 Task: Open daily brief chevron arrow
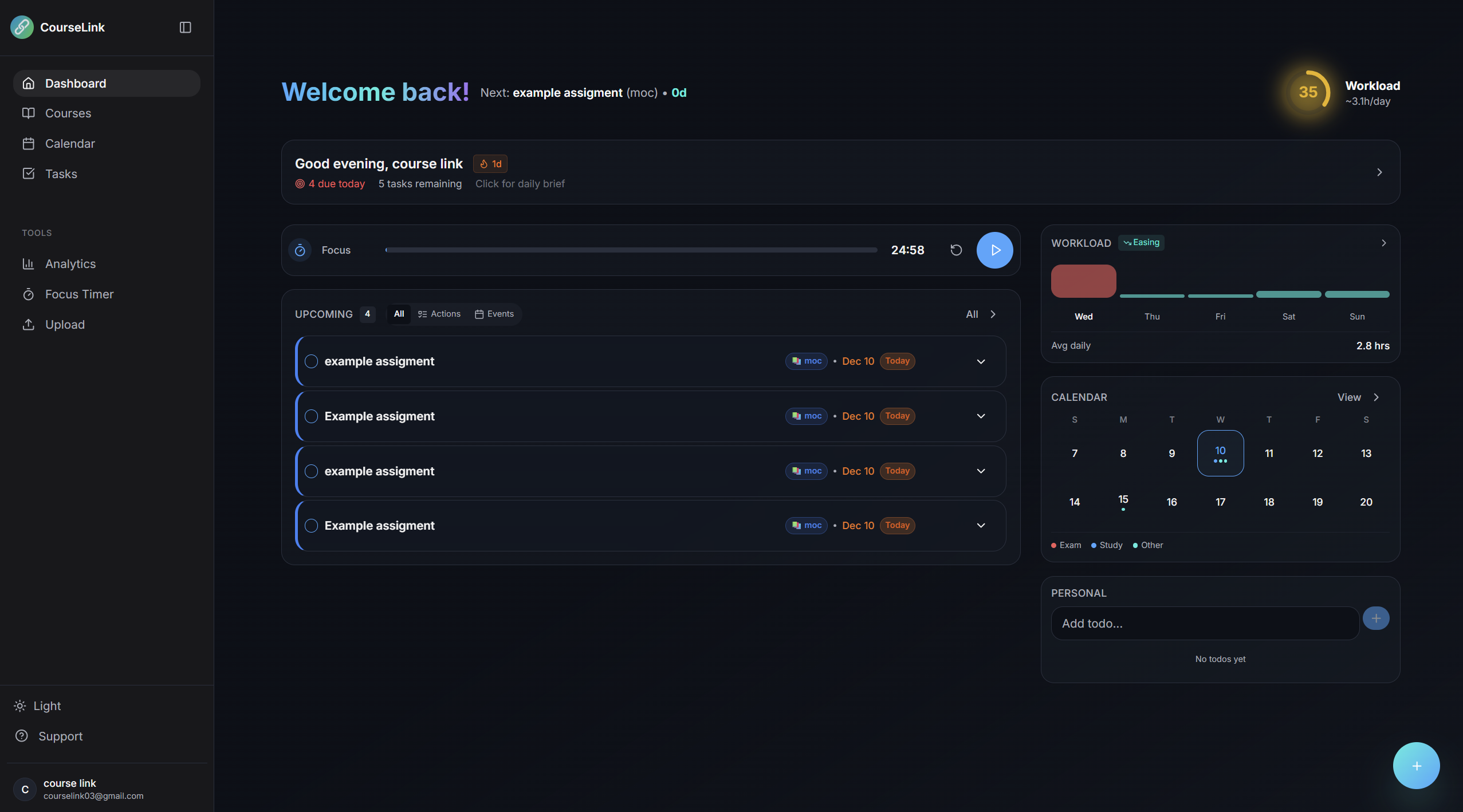click(x=1379, y=172)
